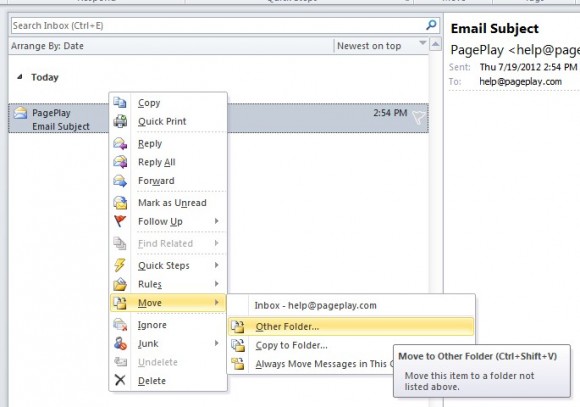This screenshot has width=580, height=407.
Task: Click the message list scroll-up arrow
Action: (x=435, y=45)
